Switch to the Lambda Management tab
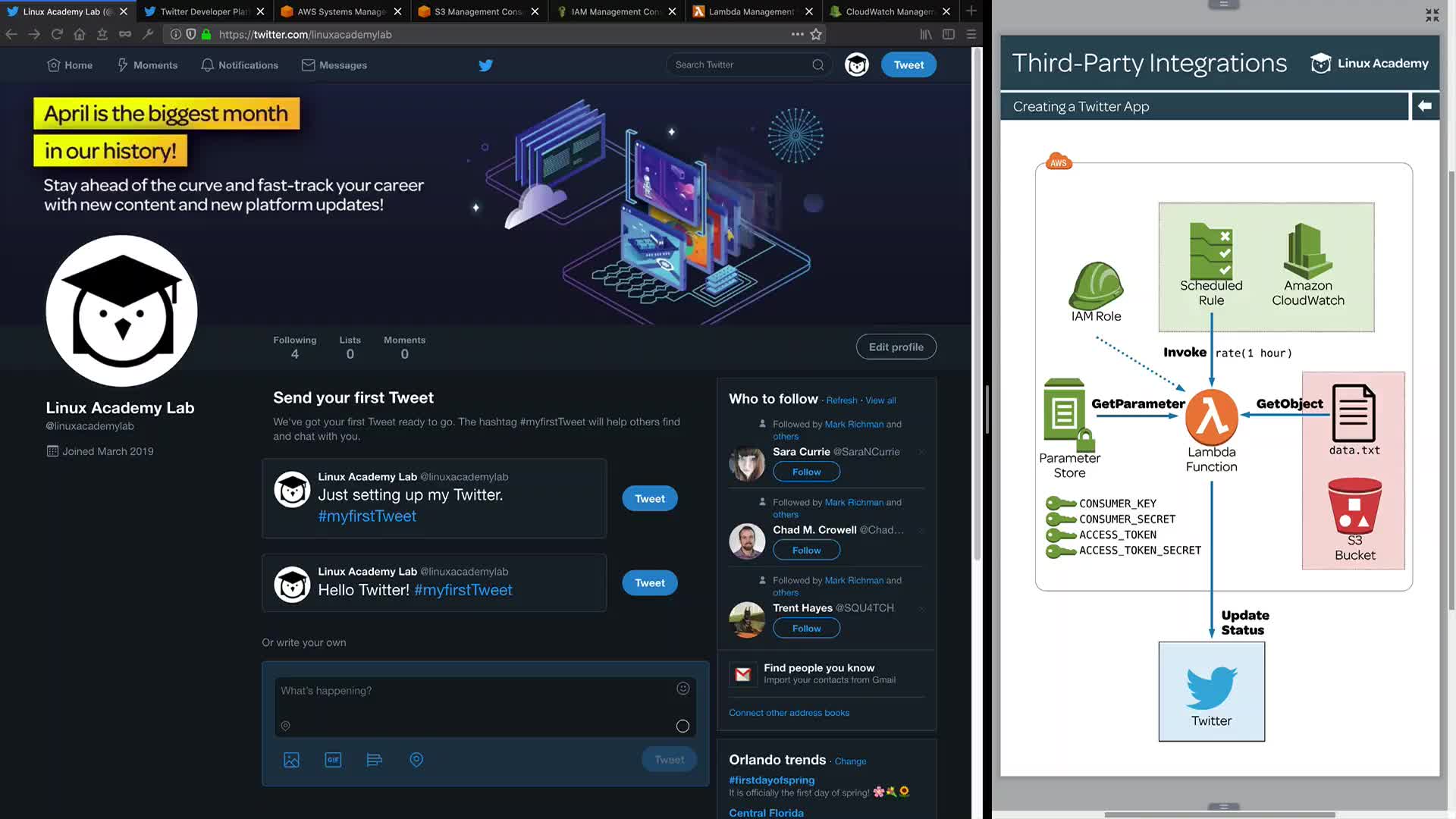This screenshot has height=819, width=1456. tap(751, 11)
